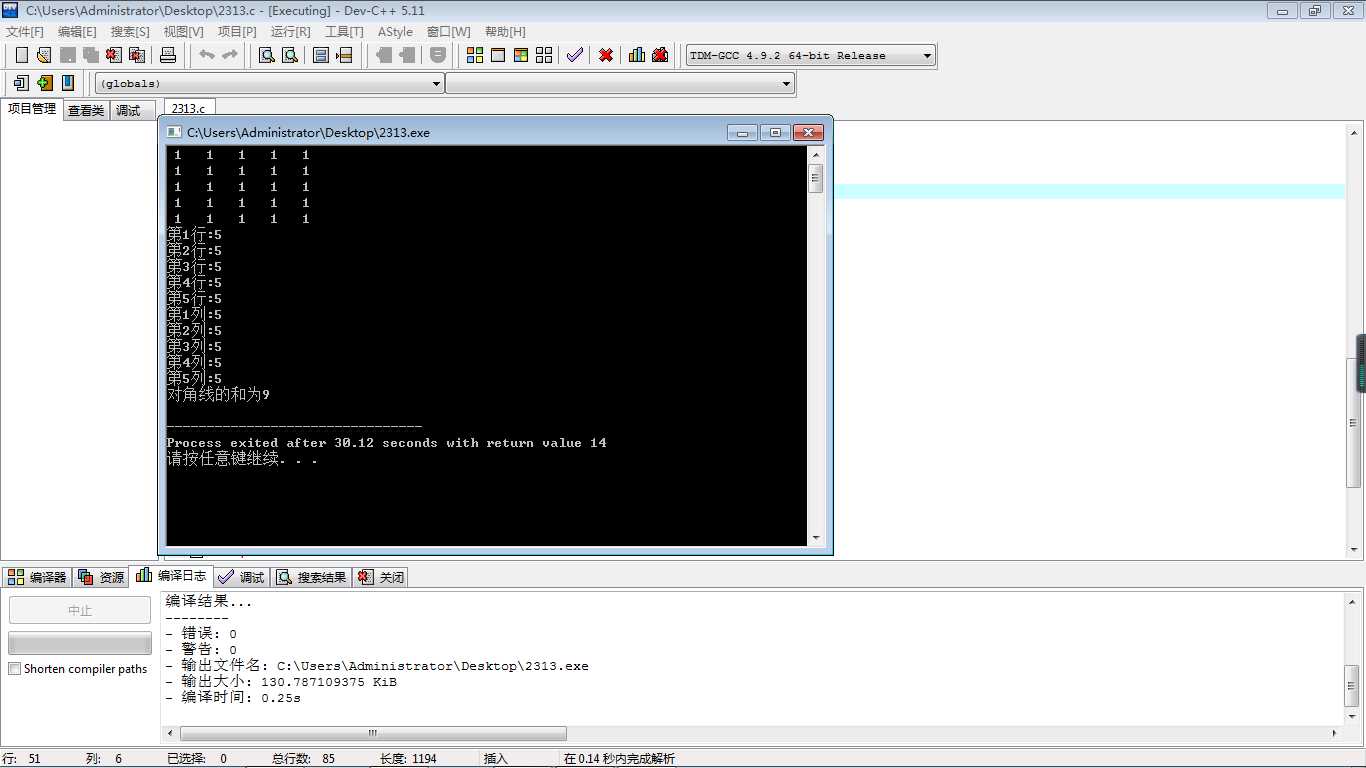Click the compile log horizontal scrollbar thumb

tap(372, 733)
